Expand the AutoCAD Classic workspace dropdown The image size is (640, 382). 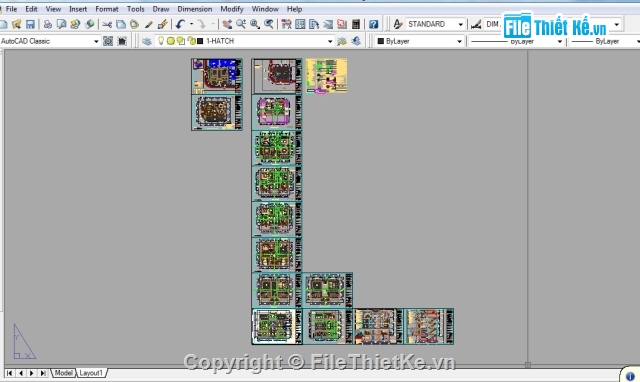pyautogui.click(x=50, y=41)
